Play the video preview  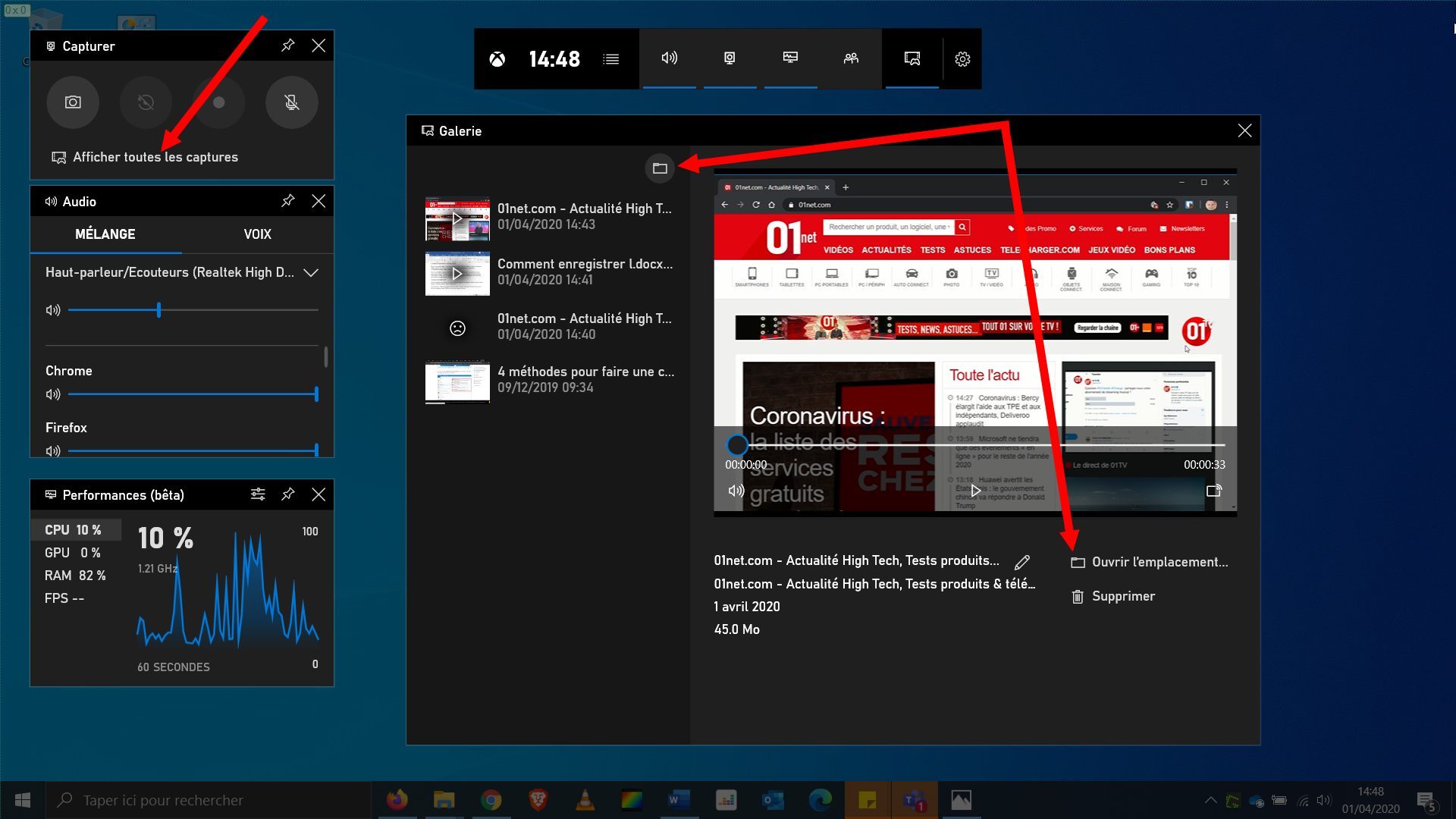[976, 491]
